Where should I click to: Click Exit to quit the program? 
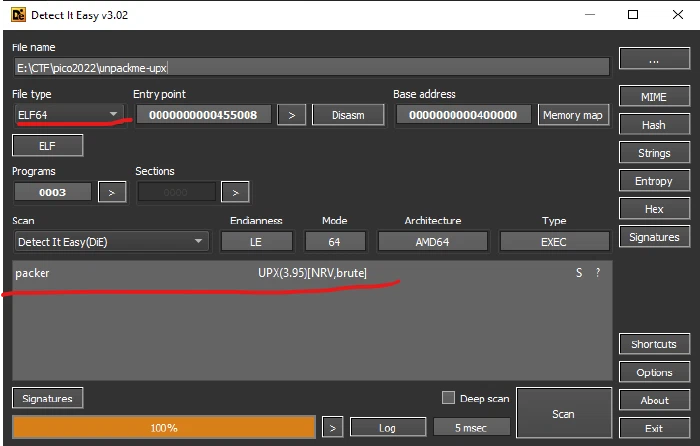click(654, 428)
